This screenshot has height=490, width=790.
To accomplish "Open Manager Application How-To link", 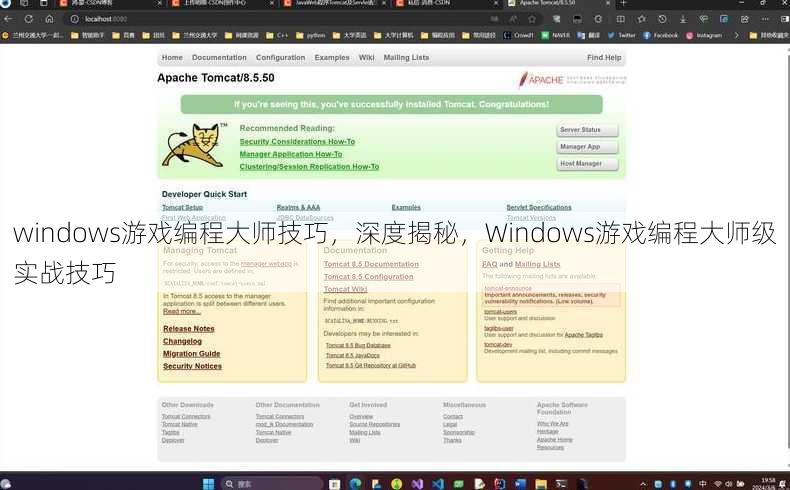I will pyautogui.click(x=291, y=154).
